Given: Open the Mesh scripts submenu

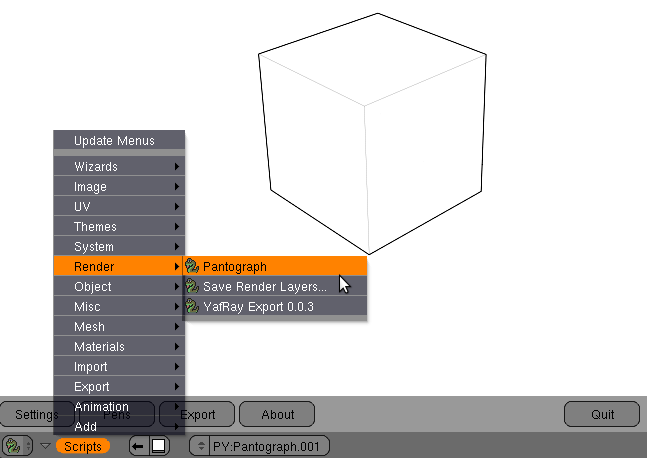Looking at the screenshot, I should pyautogui.click(x=119, y=326).
